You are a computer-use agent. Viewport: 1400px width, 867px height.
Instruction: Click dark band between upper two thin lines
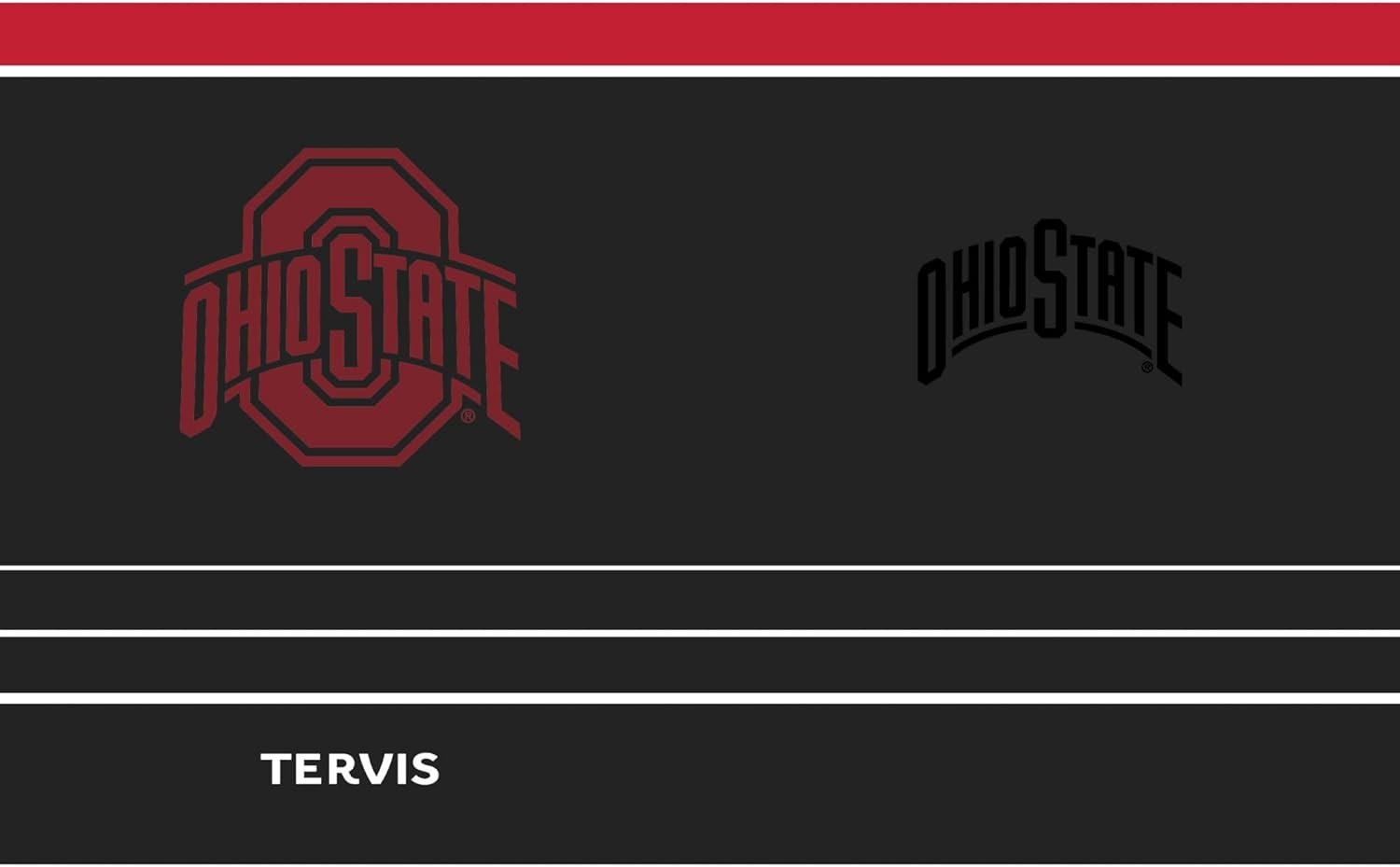click(700, 599)
